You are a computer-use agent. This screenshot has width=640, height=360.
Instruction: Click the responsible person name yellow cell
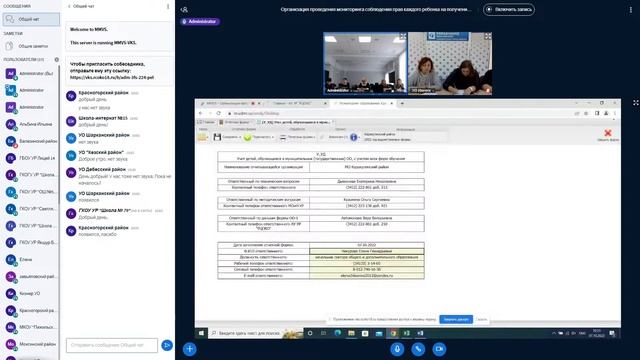click(367, 251)
